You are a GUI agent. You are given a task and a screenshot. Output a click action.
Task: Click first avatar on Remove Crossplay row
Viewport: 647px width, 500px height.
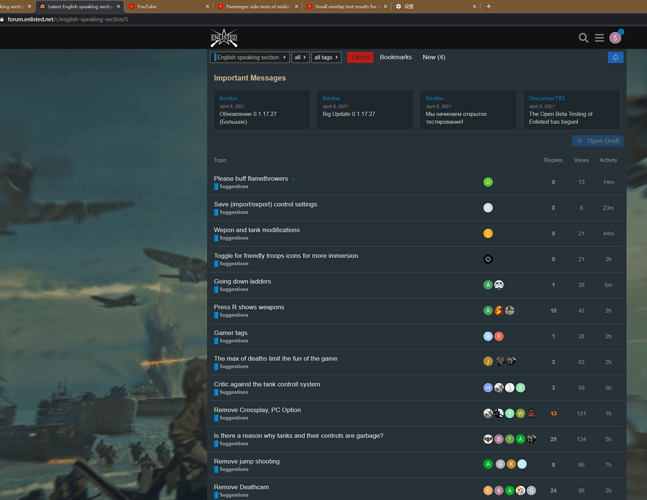tap(488, 413)
